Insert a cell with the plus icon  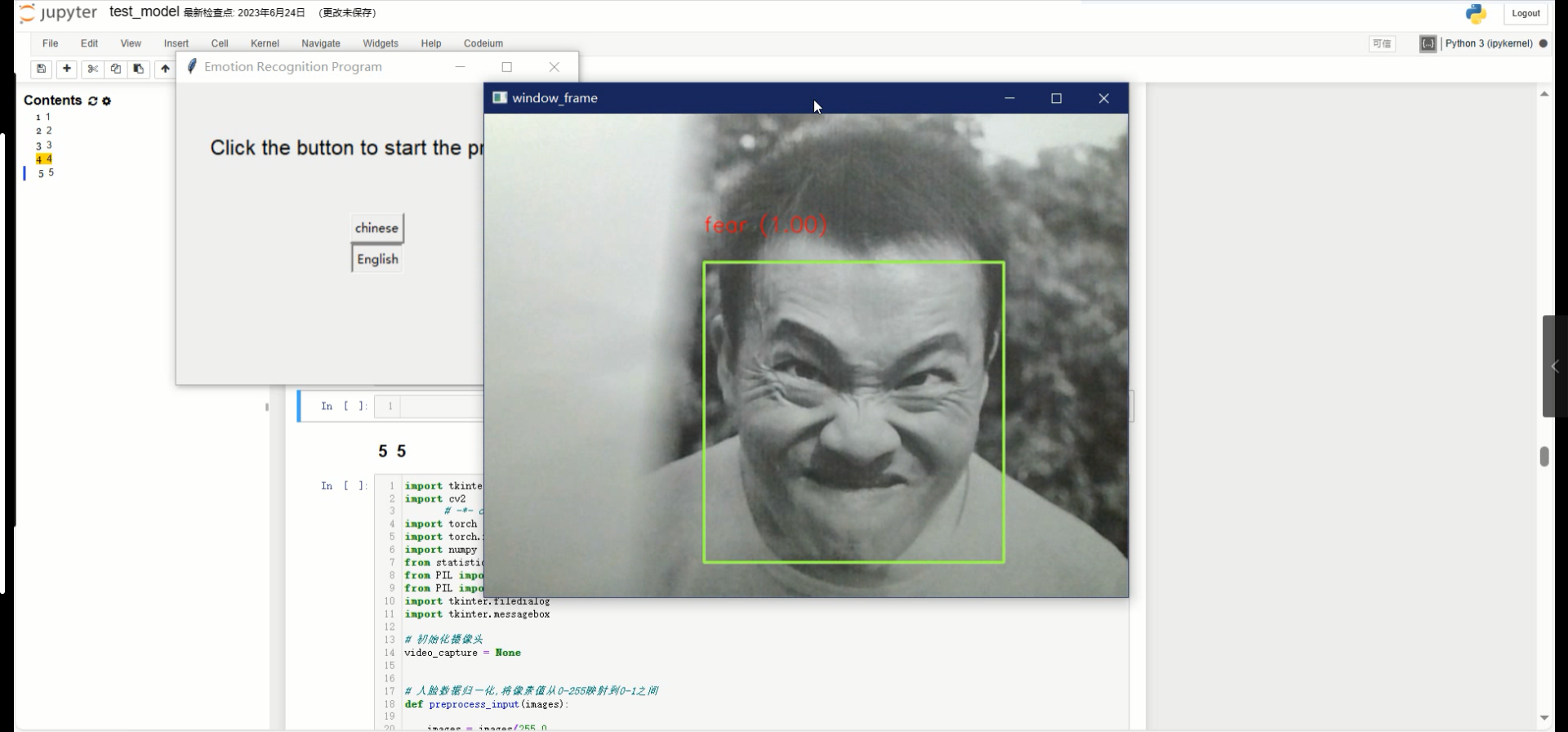(67, 69)
